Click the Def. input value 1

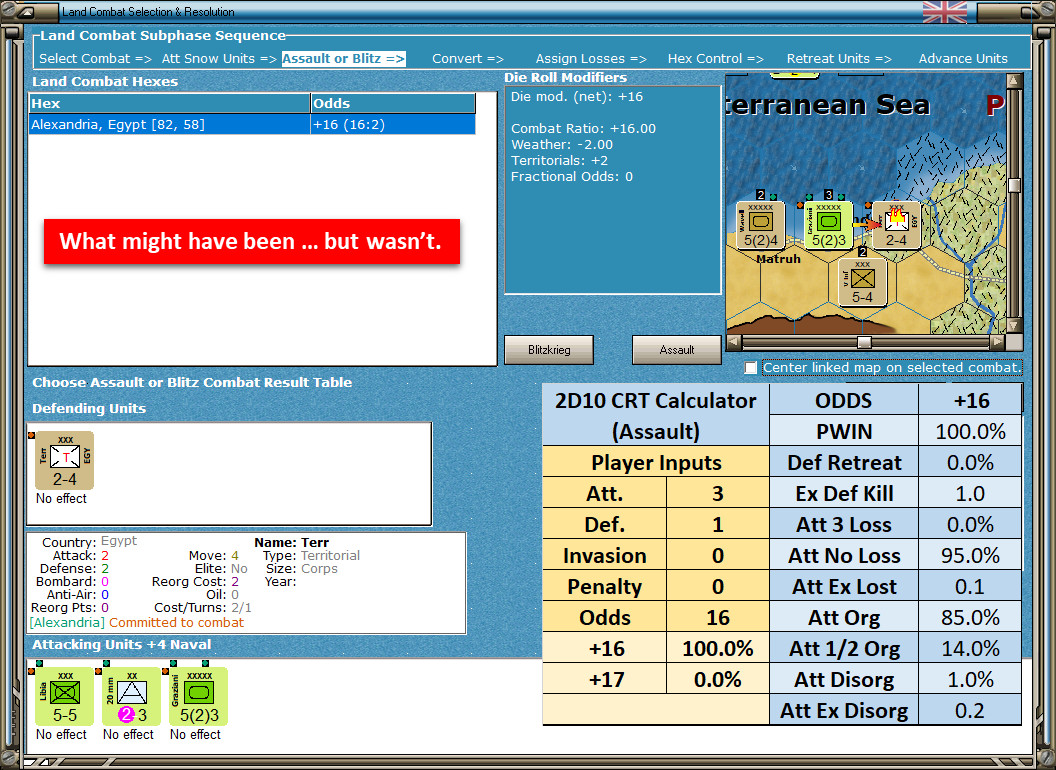(x=718, y=525)
